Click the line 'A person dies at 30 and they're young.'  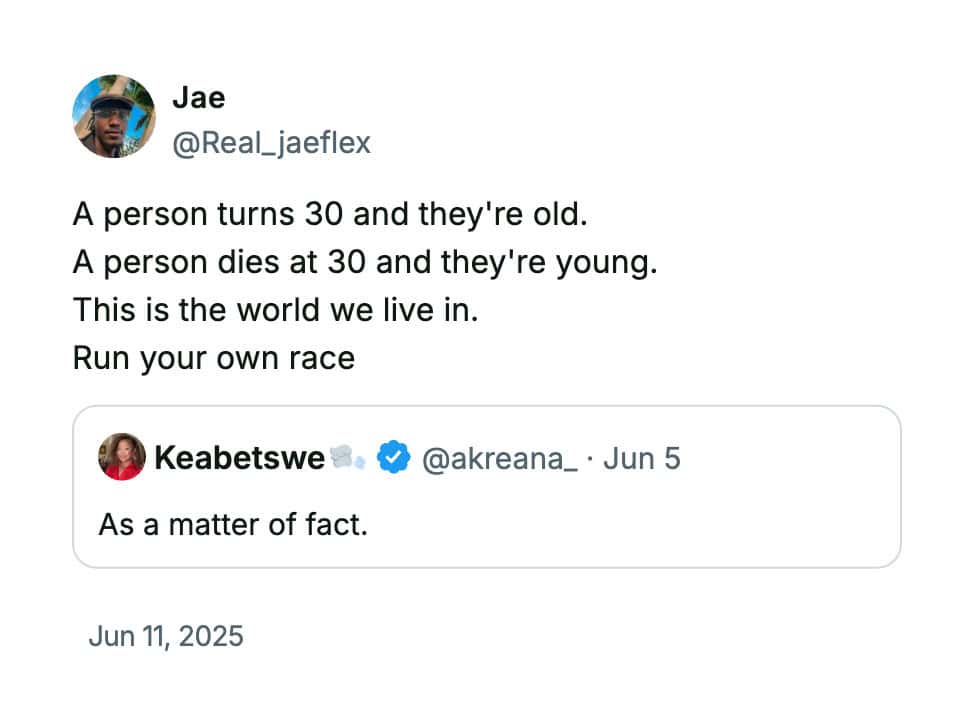click(365, 262)
